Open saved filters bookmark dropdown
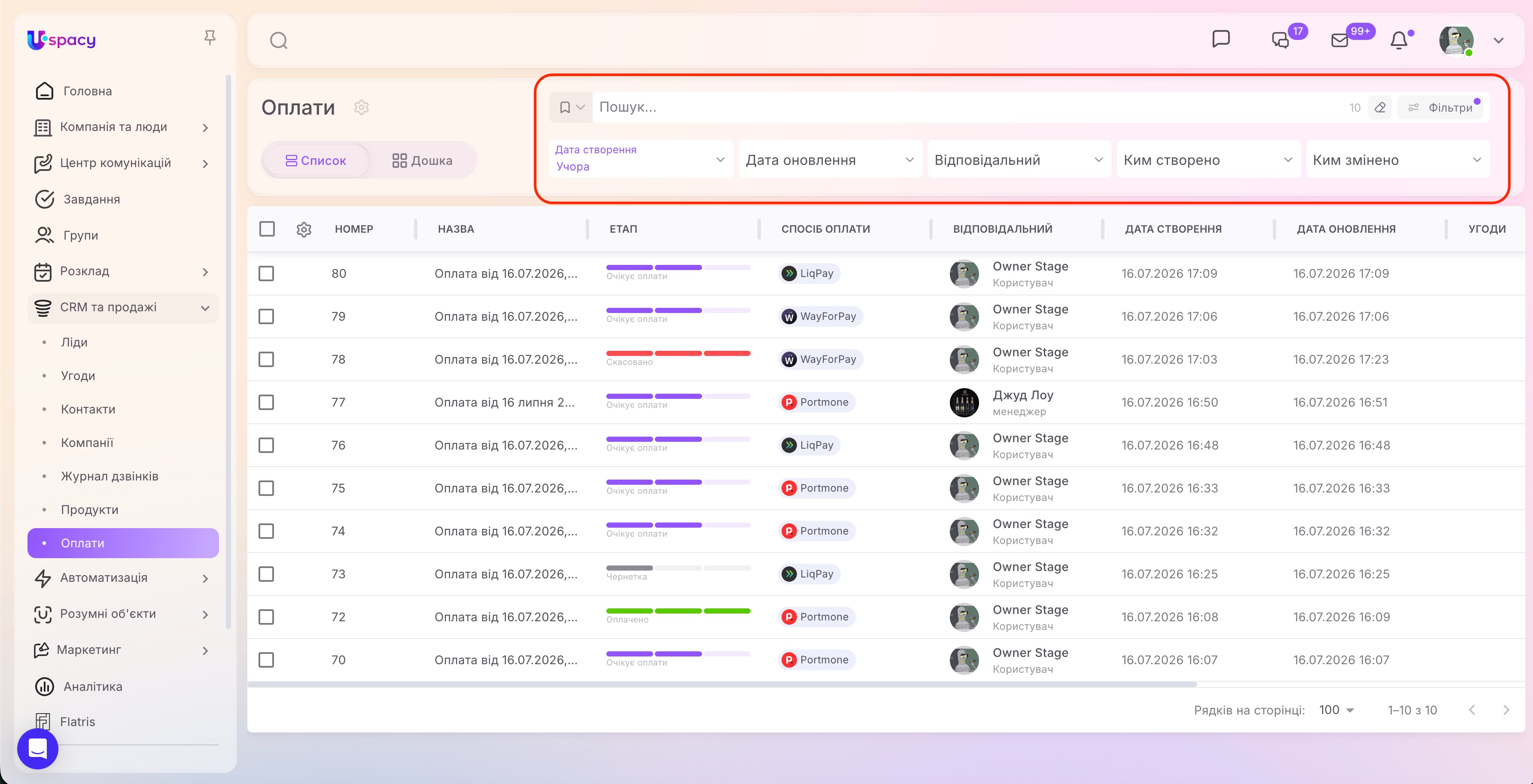This screenshot has height=784, width=1533. pyautogui.click(x=571, y=107)
